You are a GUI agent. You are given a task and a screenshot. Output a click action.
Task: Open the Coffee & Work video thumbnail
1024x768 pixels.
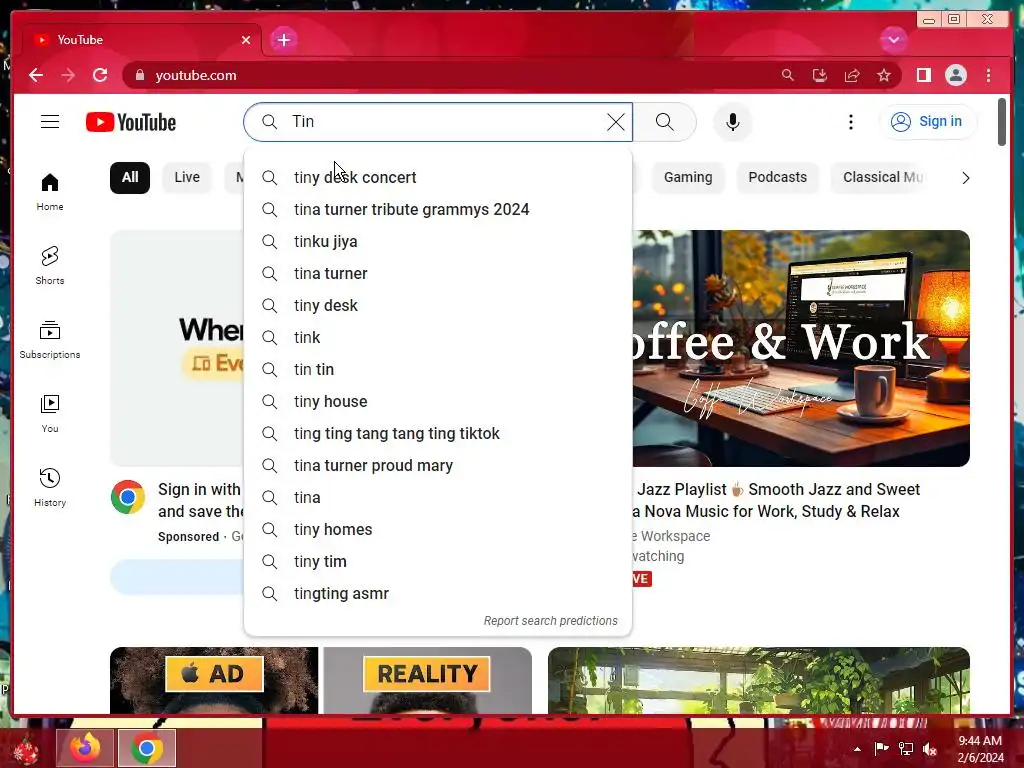click(x=801, y=348)
